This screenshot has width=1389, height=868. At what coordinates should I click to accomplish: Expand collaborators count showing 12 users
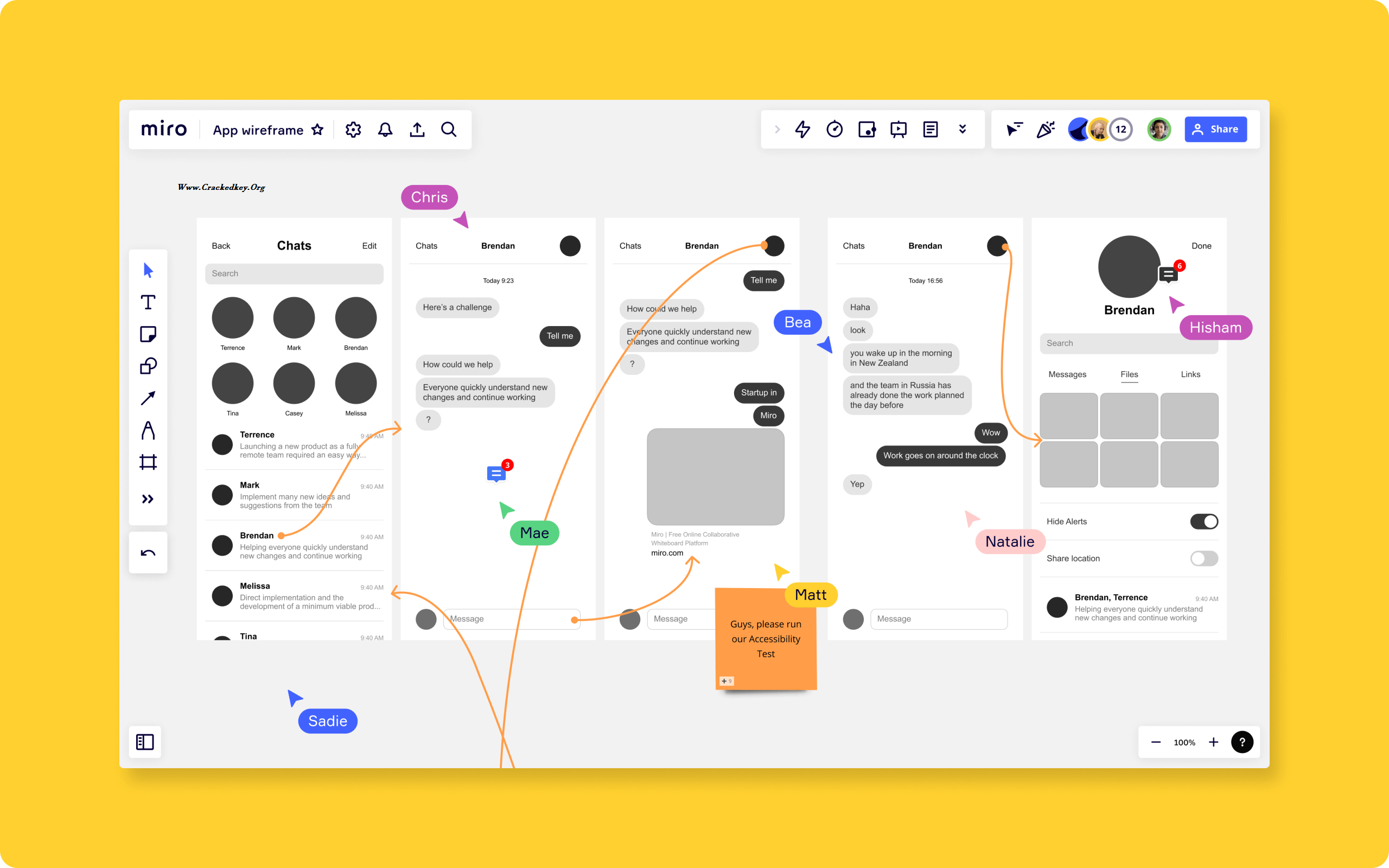click(1119, 129)
